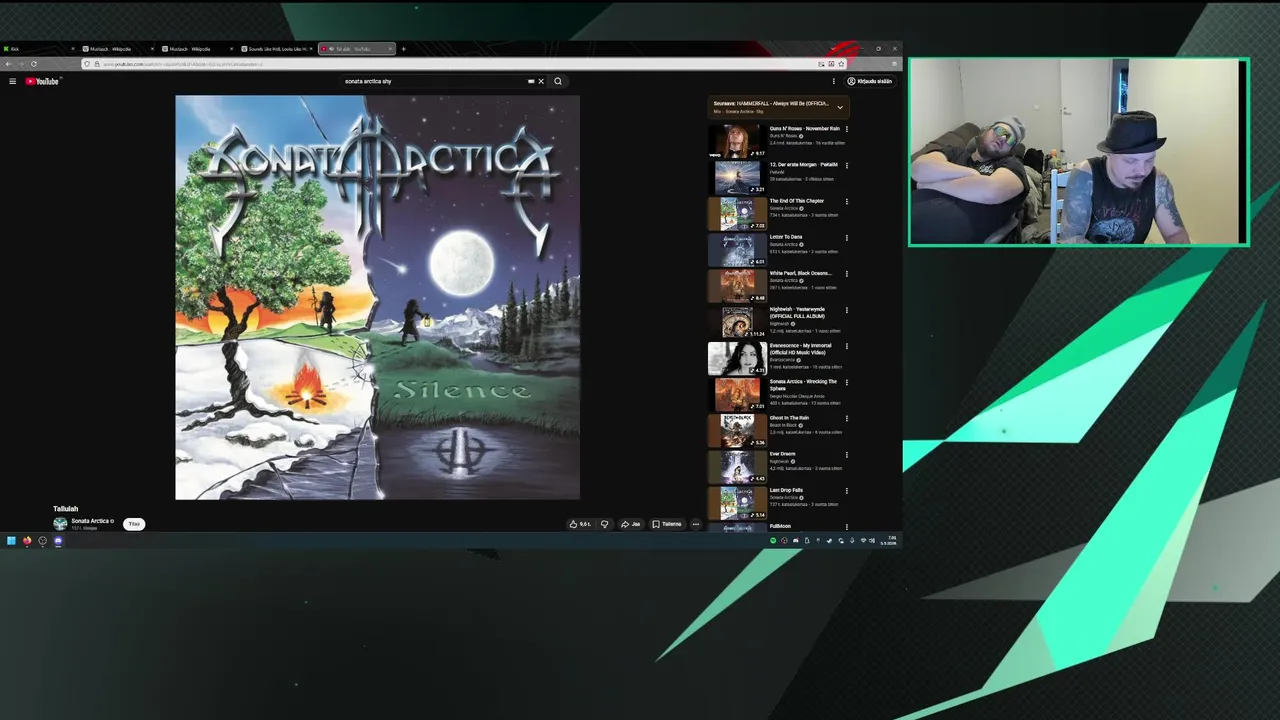Screen dimensions: 1280x720
Task: Open more actions ellipsis below video
Action: coord(696,524)
